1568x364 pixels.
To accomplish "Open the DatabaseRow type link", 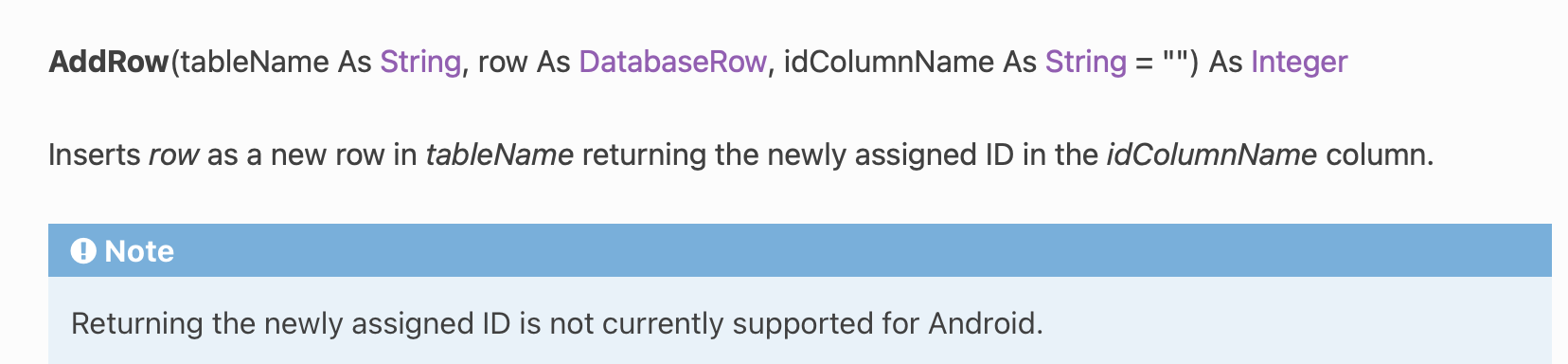I will tap(672, 62).
